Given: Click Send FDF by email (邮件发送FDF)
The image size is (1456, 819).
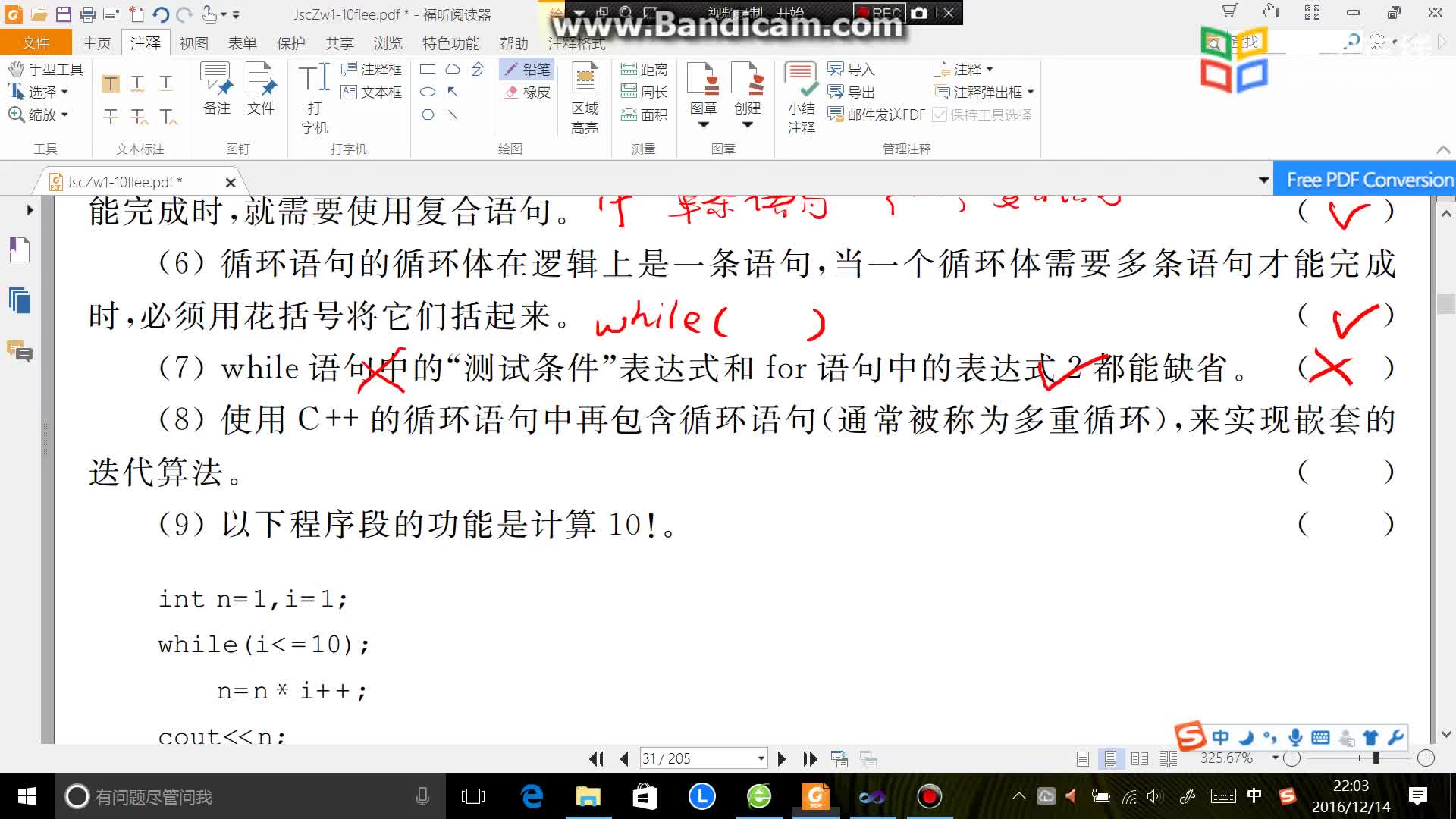Looking at the screenshot, I should (876, 115).
